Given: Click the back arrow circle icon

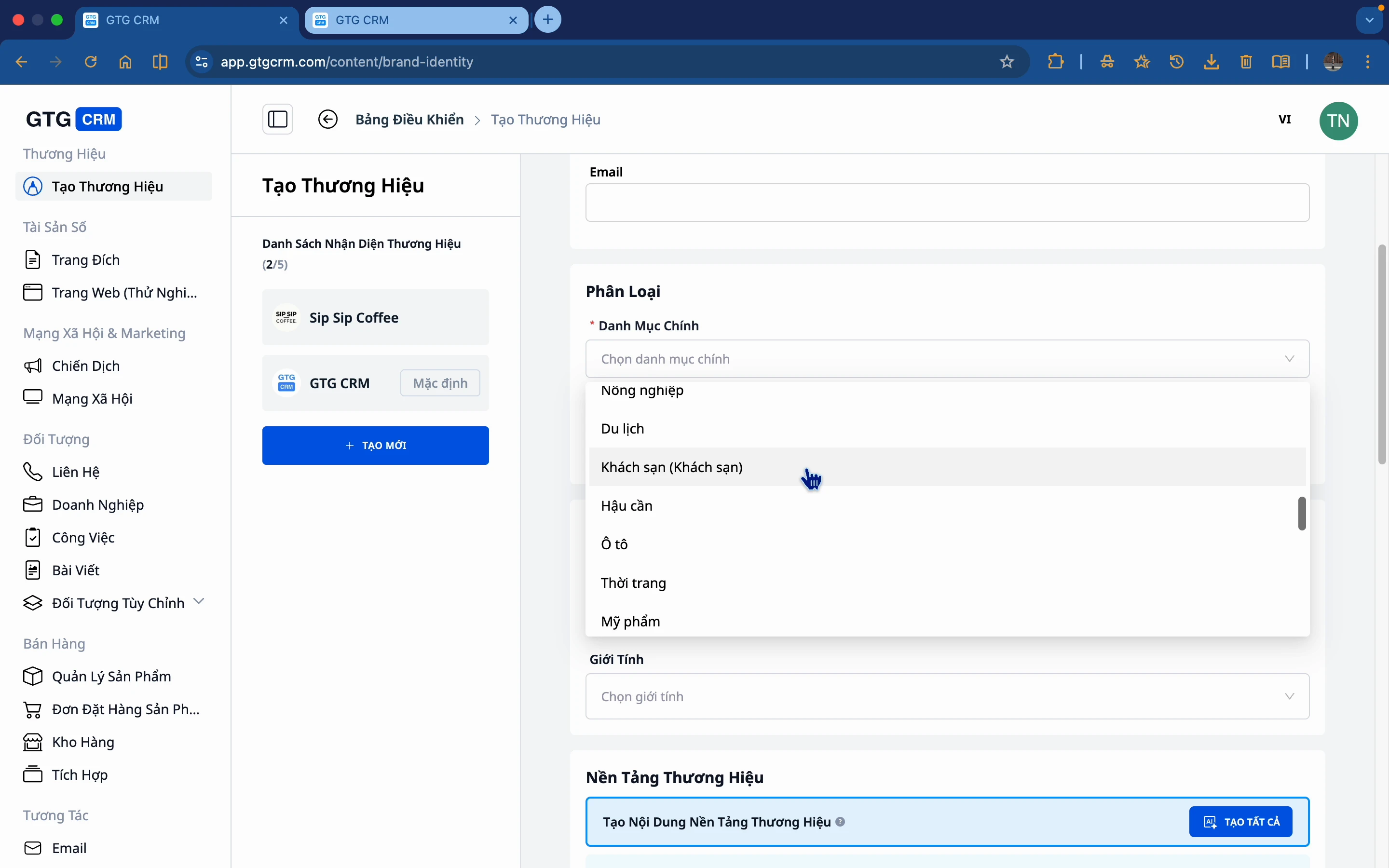Looking at the screenshot, I should click(x=328, y=120).
